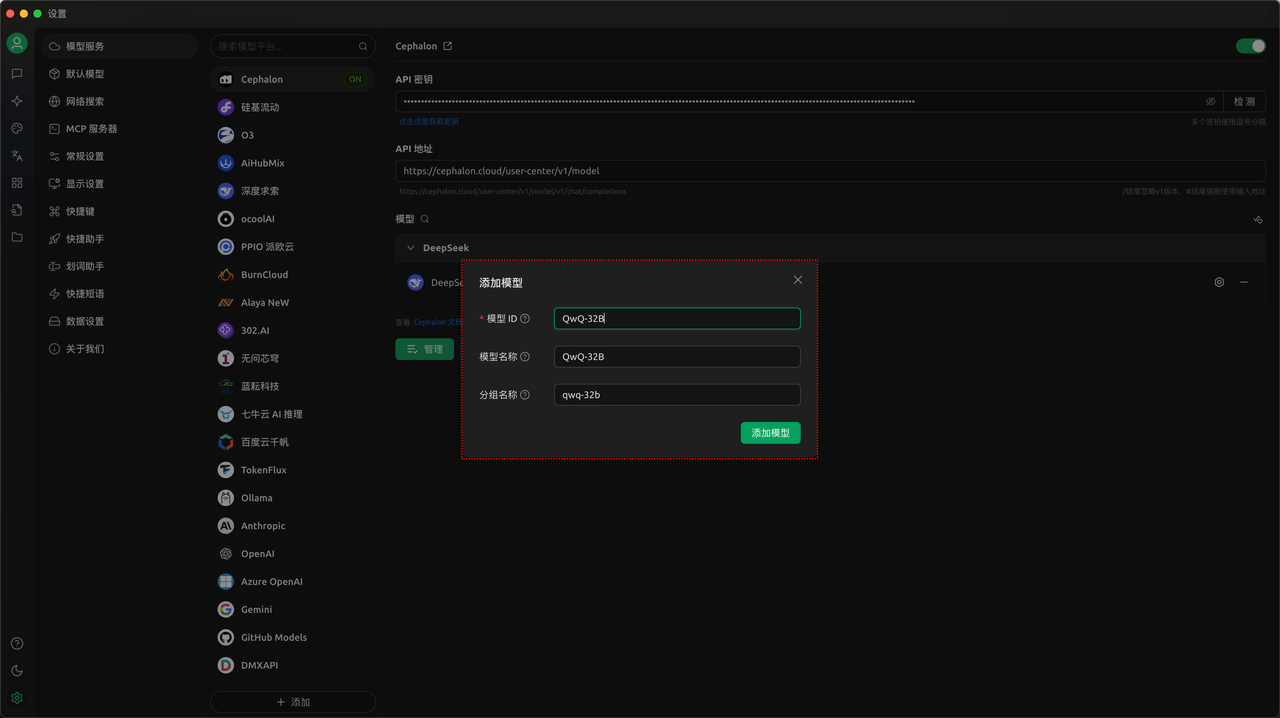Reveal the API key with eye icon

point(1210,102)
